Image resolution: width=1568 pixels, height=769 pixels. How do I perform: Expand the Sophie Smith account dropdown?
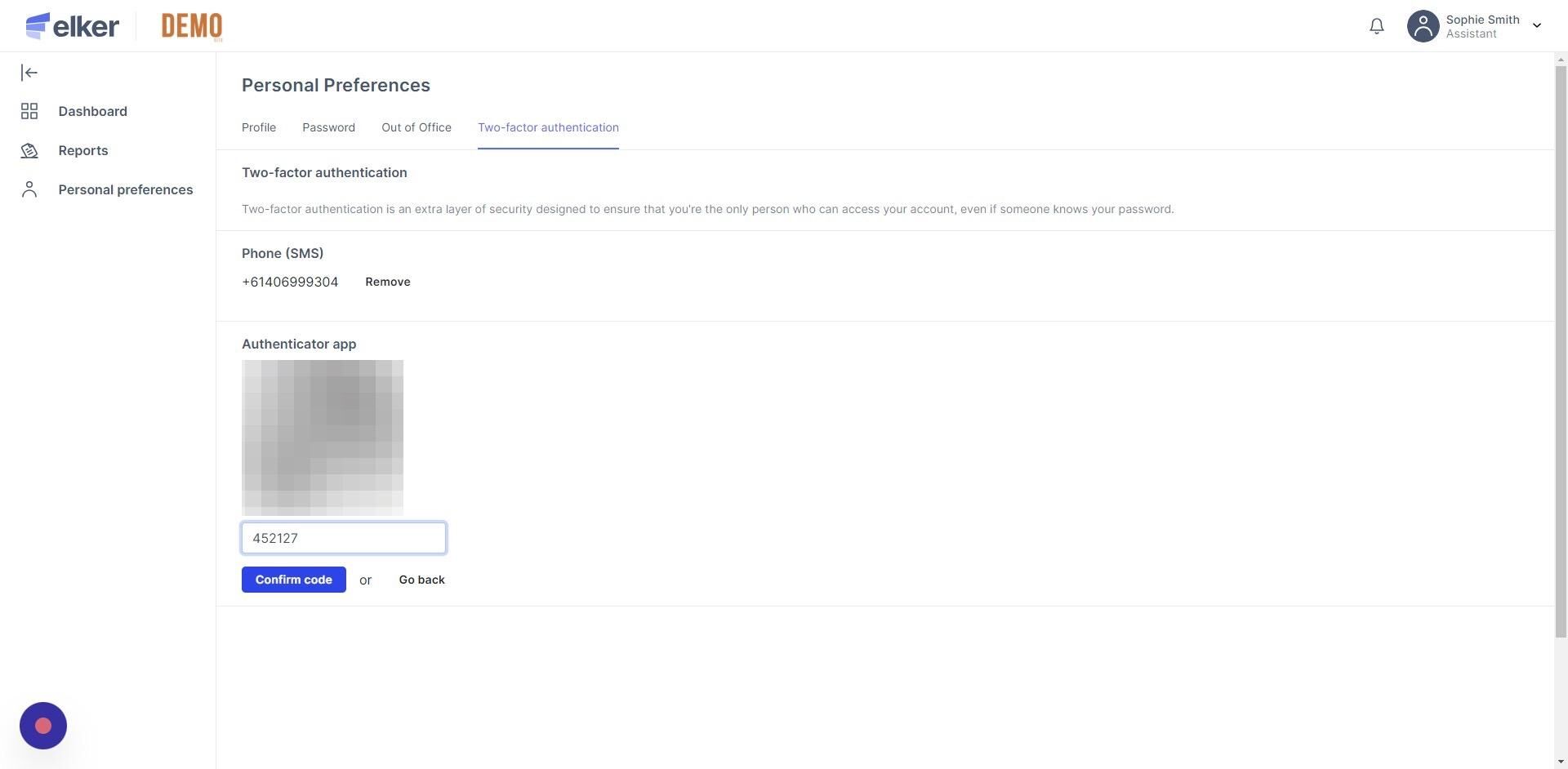pos(1537,26)
